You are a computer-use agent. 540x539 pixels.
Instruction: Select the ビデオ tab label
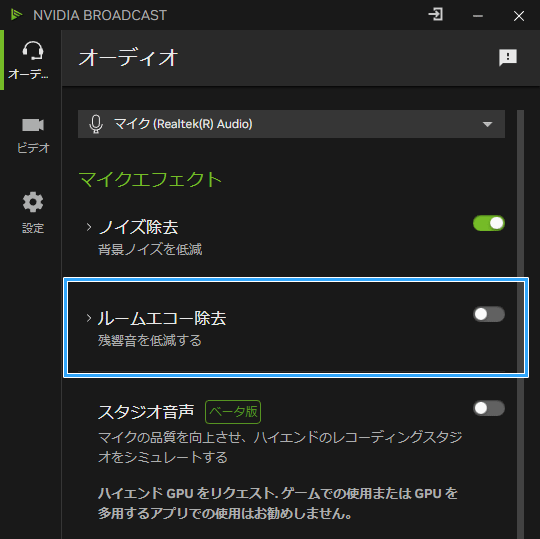(x=33, y=148)
